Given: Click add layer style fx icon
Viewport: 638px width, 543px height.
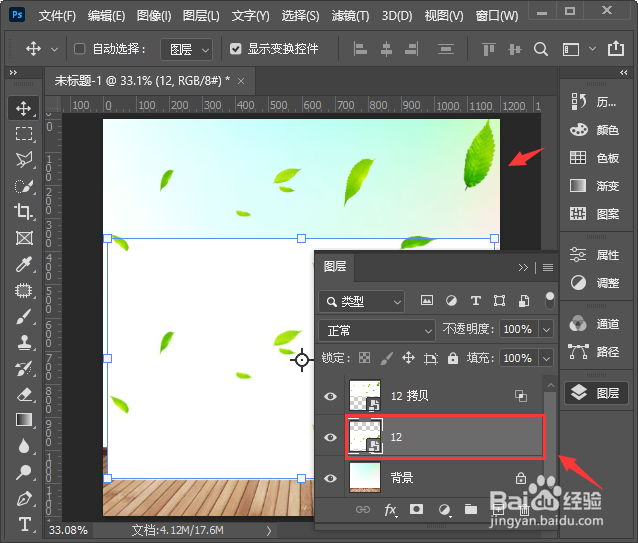Looking at the screenshot, I should (x=390, y=510).
